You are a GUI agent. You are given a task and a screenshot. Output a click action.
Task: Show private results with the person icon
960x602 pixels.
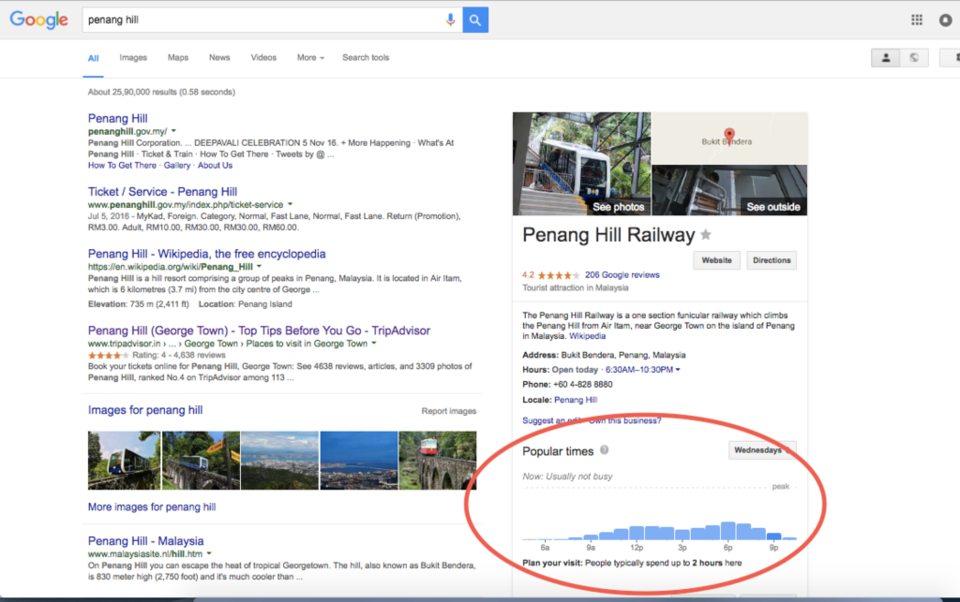click(x=885, y=58)
